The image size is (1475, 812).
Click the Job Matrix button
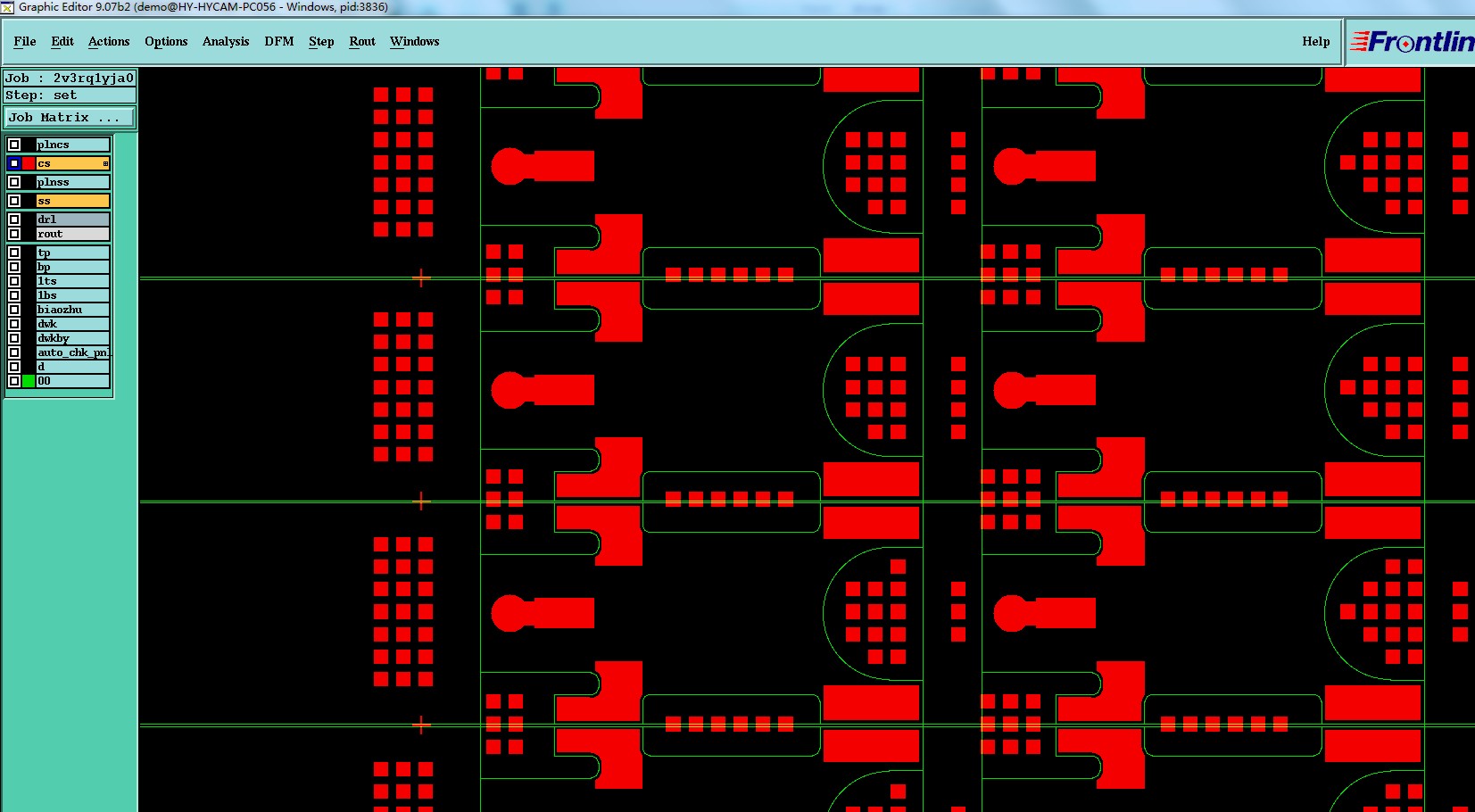pyautogui.click(x=70, y=117)
